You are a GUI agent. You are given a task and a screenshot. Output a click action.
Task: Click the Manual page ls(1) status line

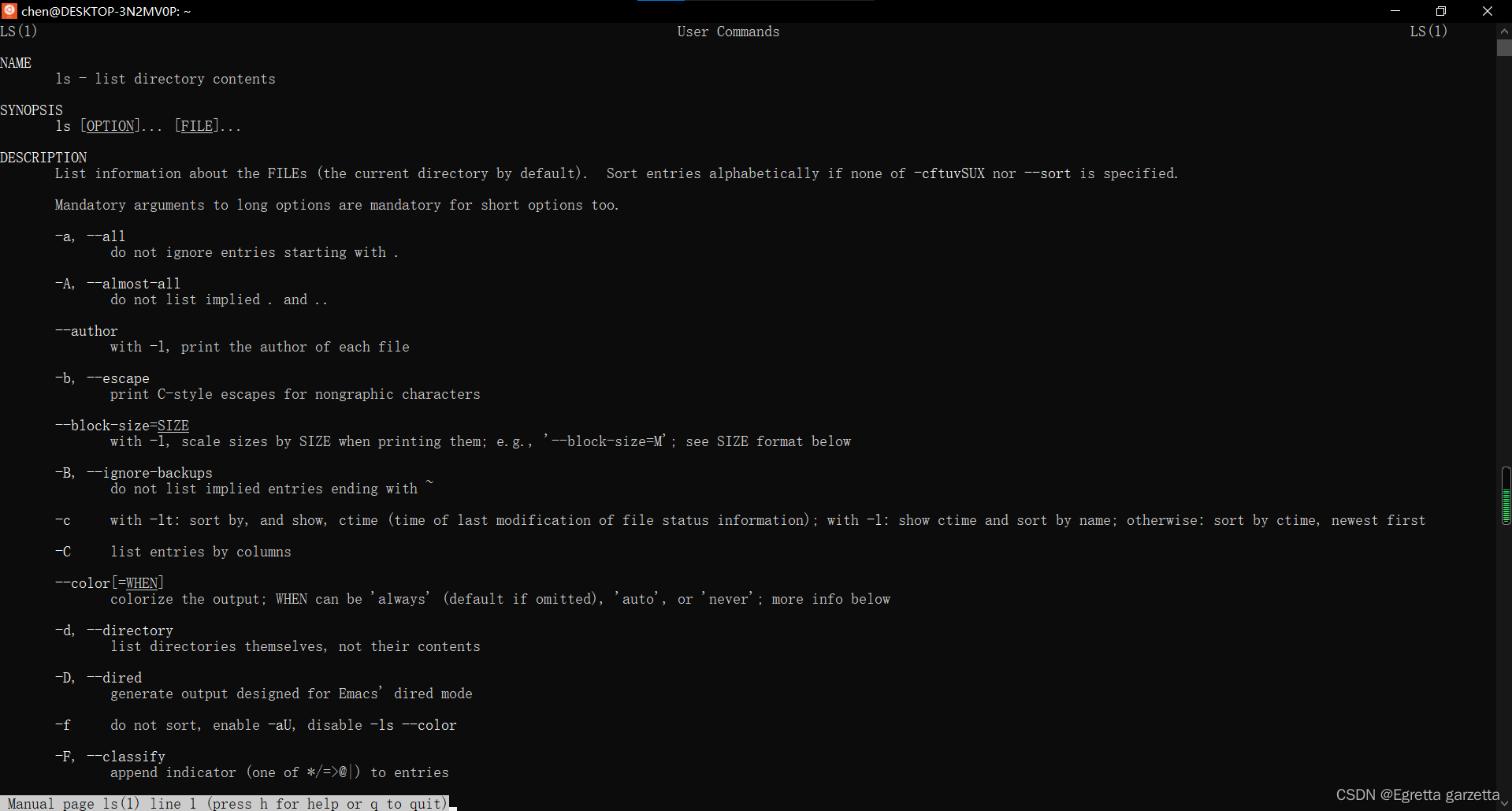(x=225, y=803)
